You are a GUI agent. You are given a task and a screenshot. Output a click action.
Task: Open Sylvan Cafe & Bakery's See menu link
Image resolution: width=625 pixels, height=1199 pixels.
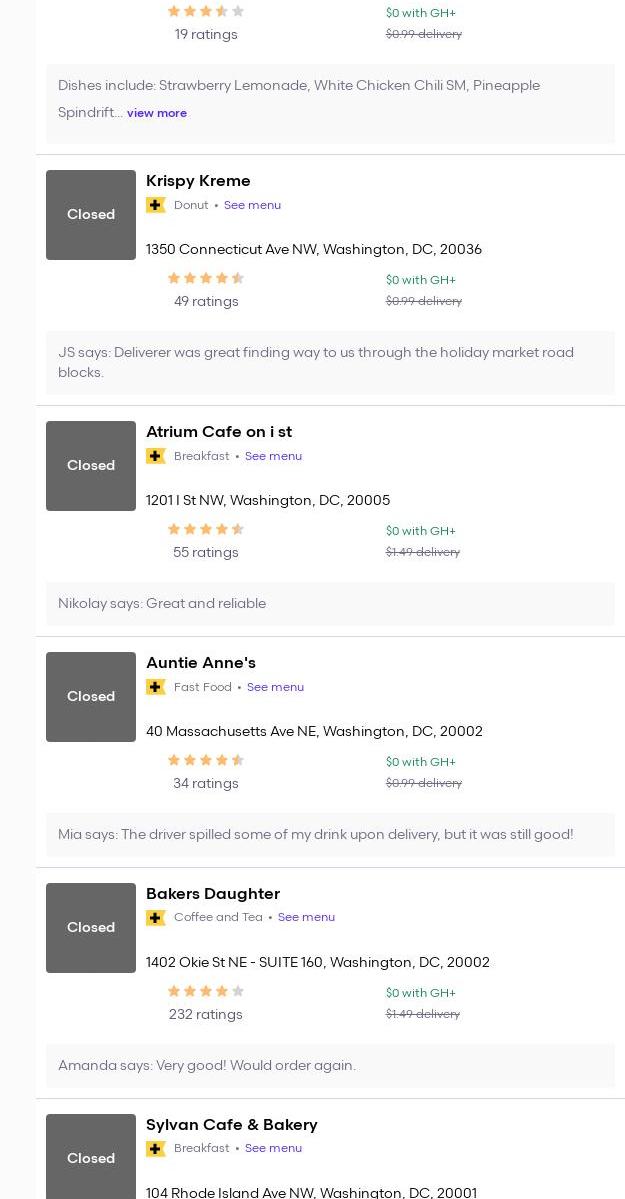tap(273, 1148)
